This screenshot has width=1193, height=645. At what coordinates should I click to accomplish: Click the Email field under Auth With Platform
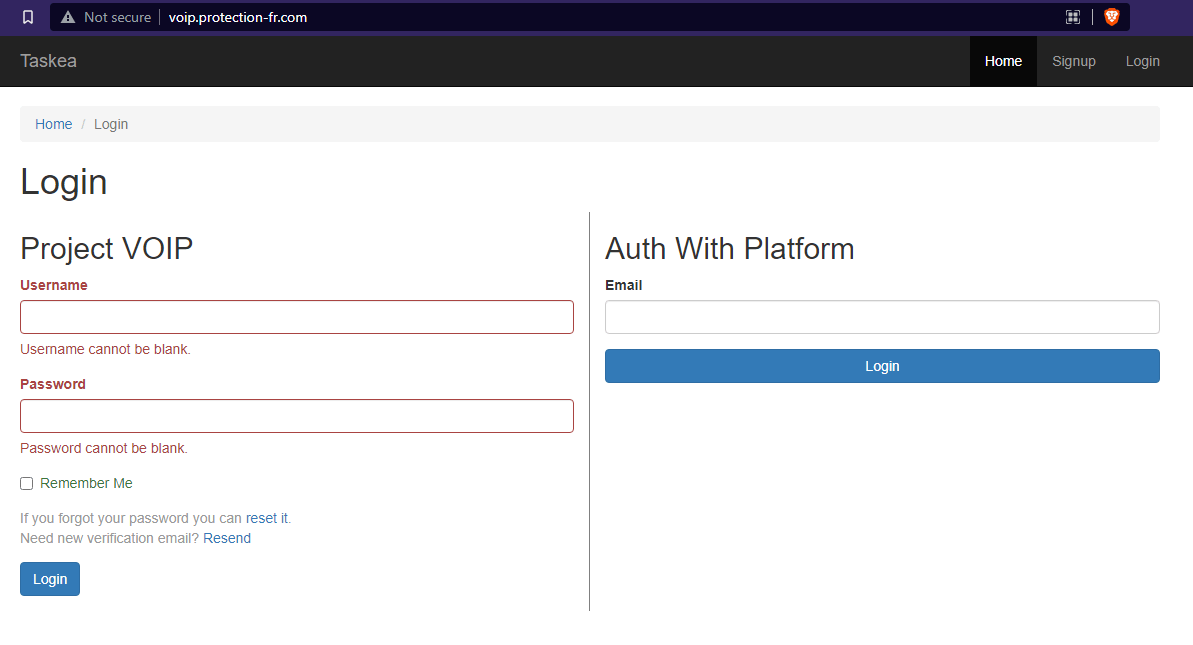[x=882, y=317]
